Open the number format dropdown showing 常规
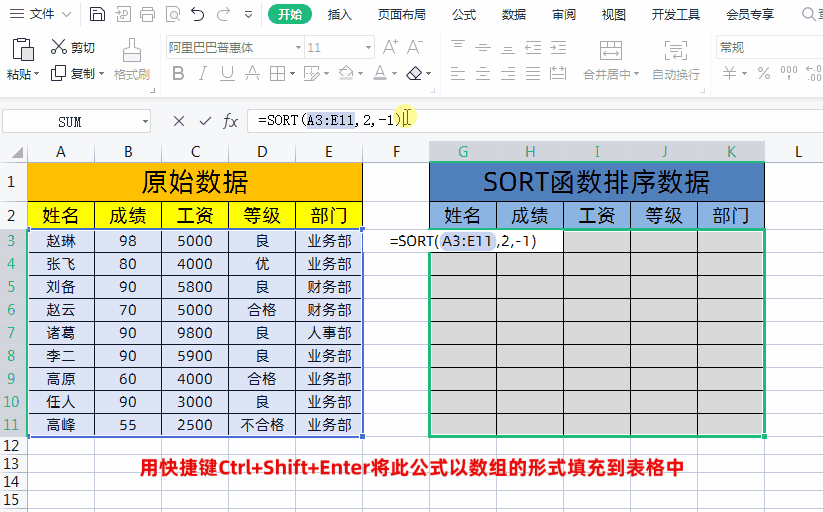This screenshot has height=512, width=823. (769, 48)
